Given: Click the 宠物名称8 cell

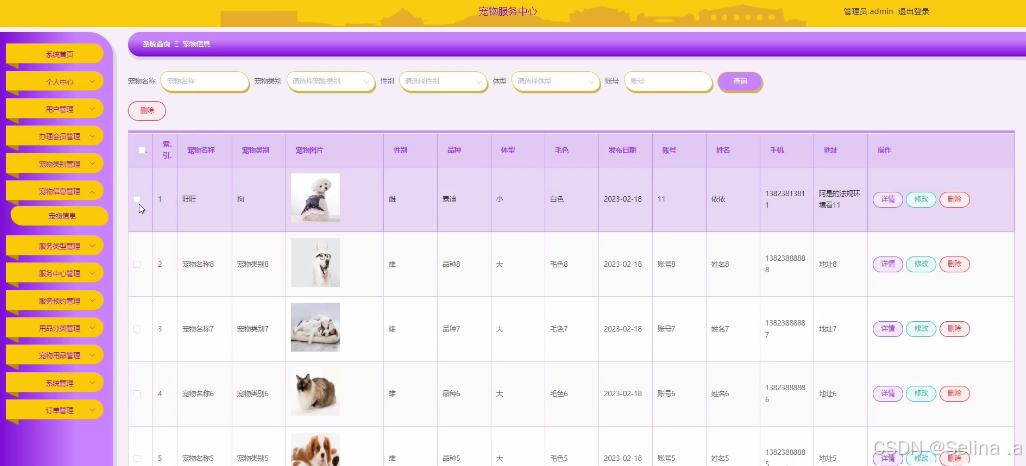Looking at the screenshot, I should pos(198,264).
